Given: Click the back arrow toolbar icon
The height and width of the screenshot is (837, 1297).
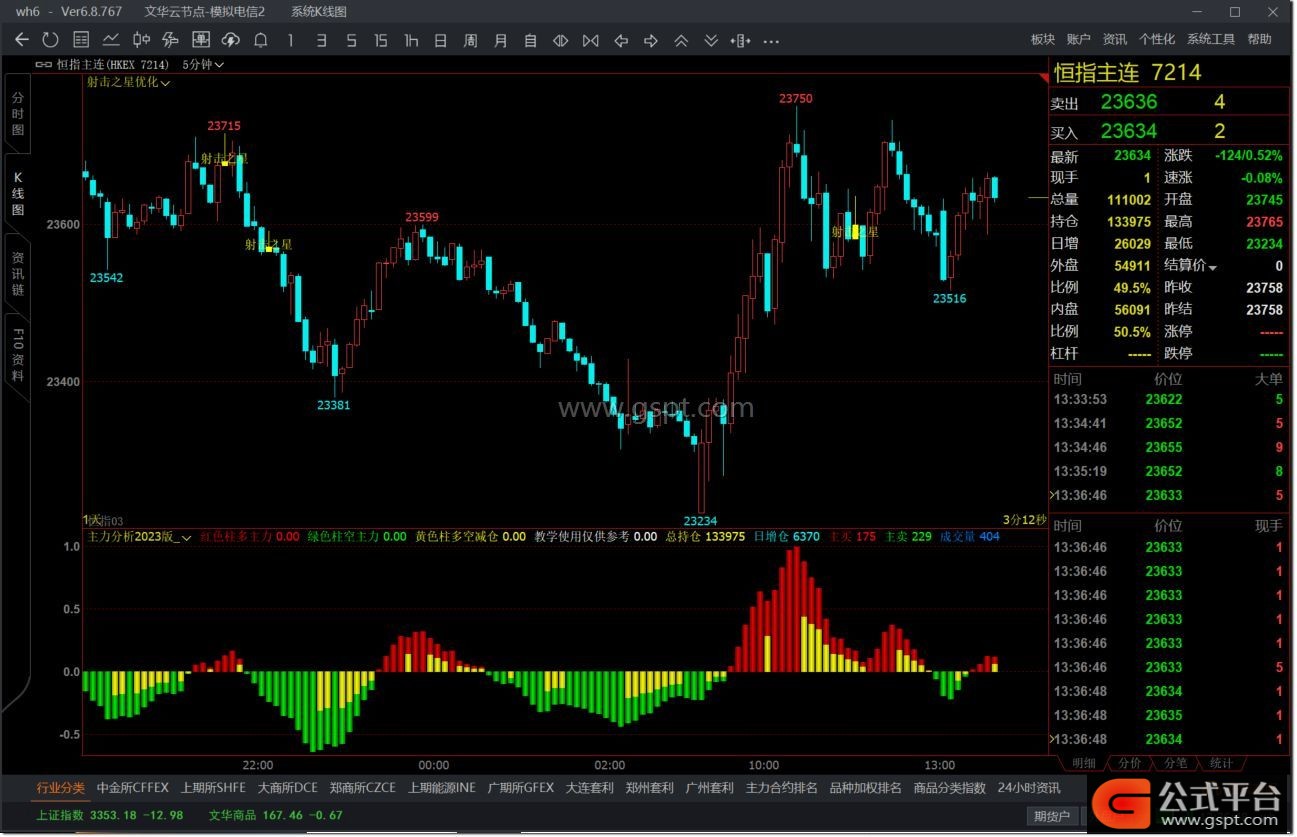Looking at the screenshot, I should [22, 40].
